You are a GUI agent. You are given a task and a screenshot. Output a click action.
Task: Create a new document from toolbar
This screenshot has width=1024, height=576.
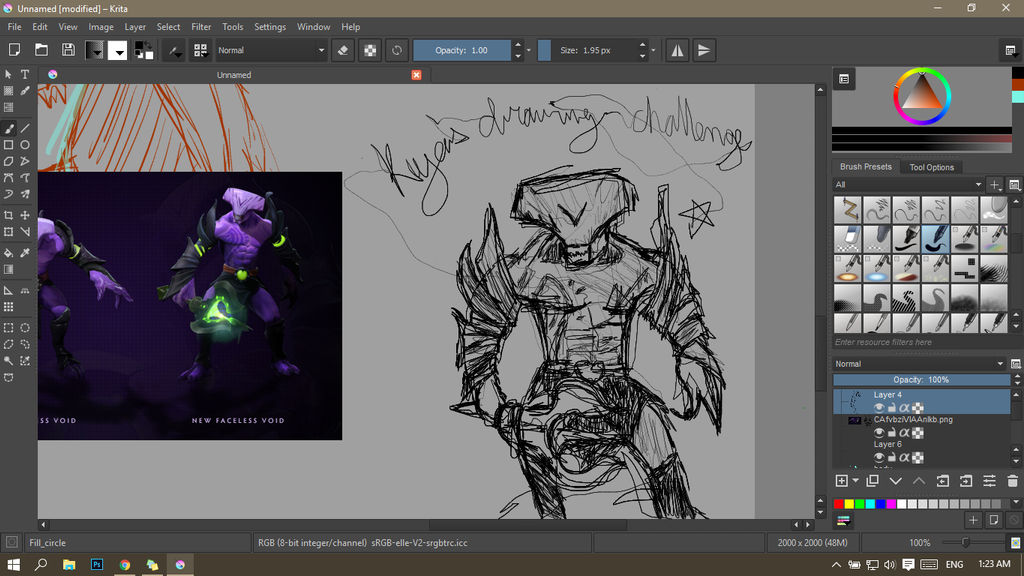[x=14, y=50]
